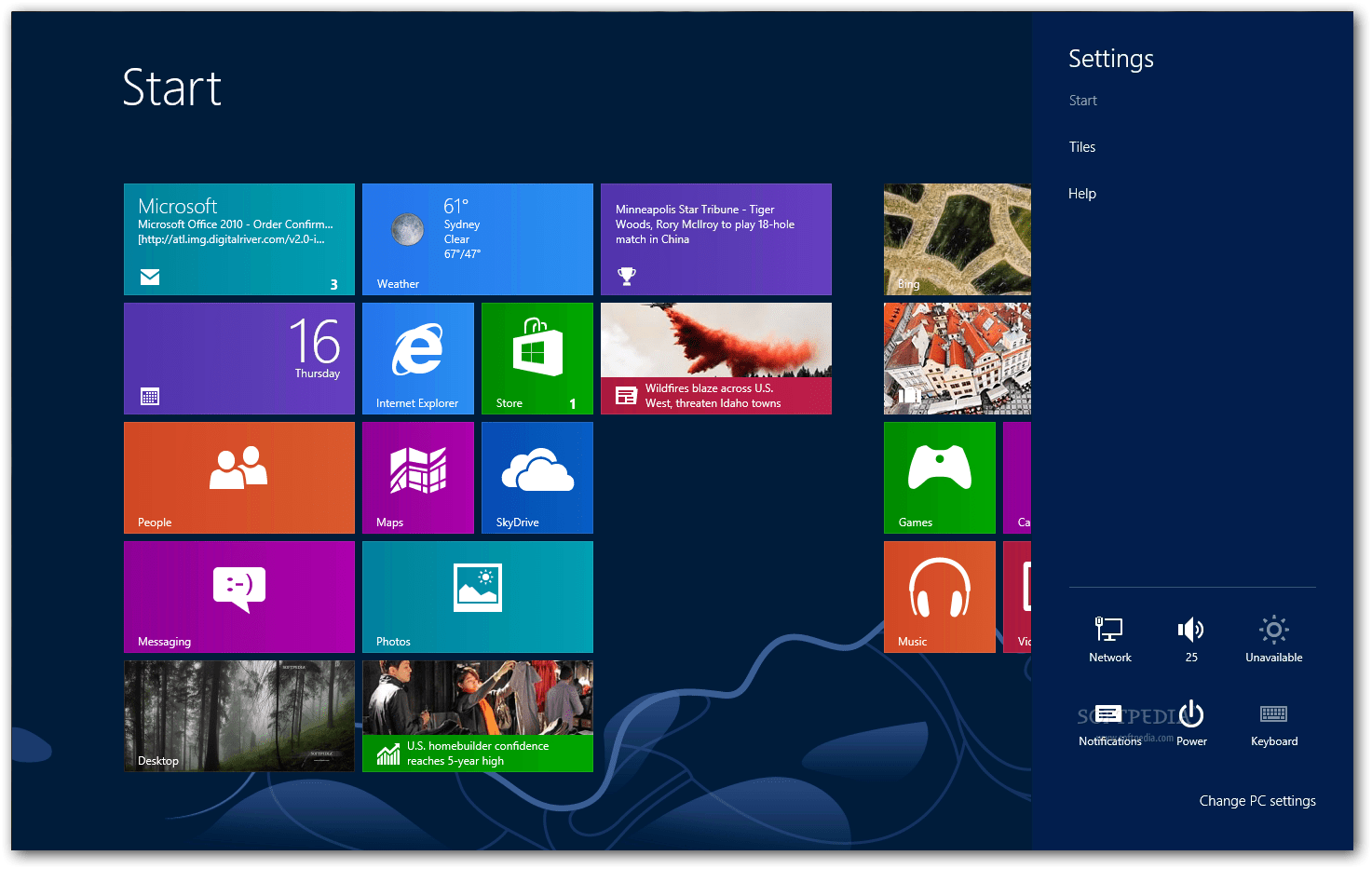The height and width of the screenshot is (869, 1372).
Task: Click the Microsoft Office 2010 order email text
Action: [235, 232]
